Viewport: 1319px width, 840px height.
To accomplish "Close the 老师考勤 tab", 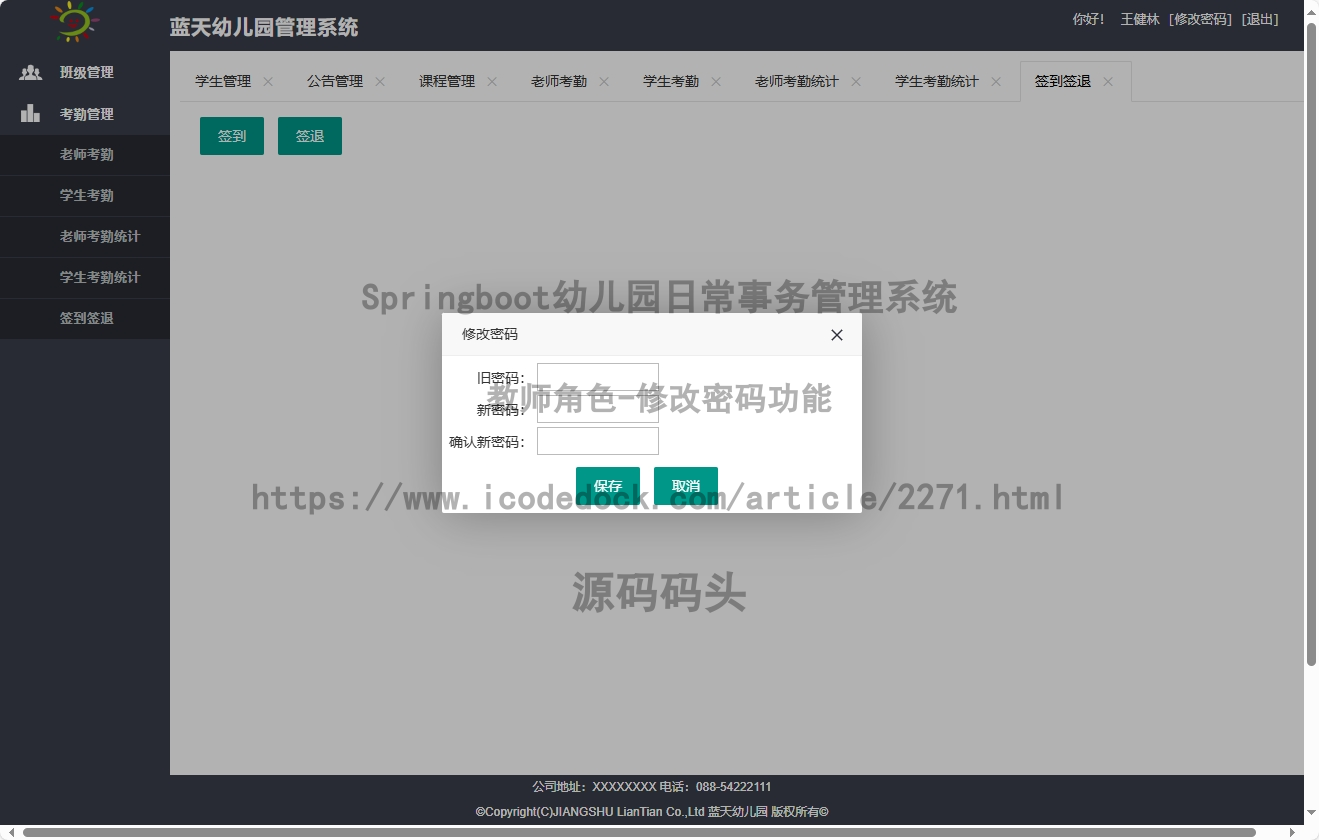I will pos(604,82).
